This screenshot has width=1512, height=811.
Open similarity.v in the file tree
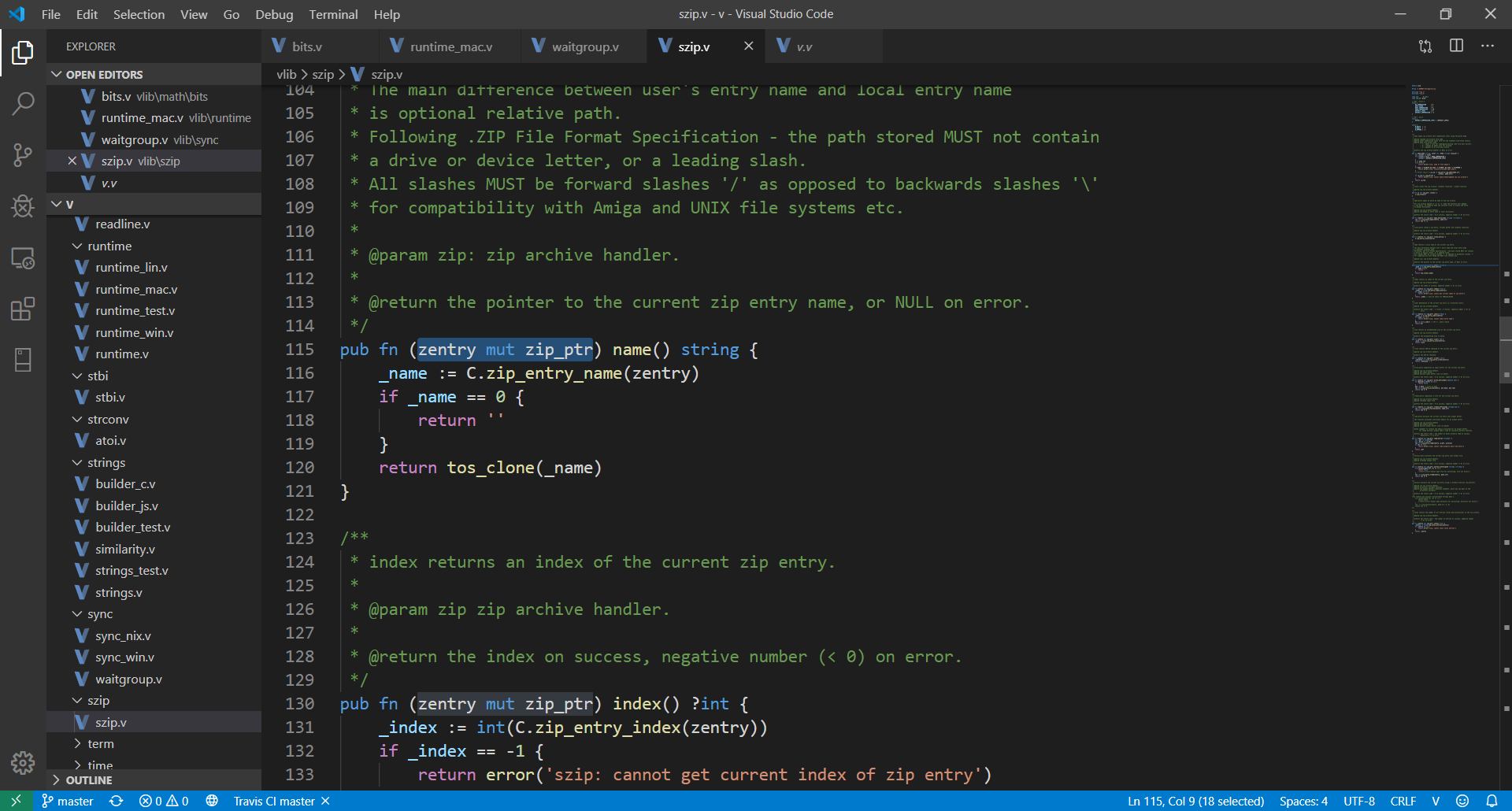coord(154,549)
